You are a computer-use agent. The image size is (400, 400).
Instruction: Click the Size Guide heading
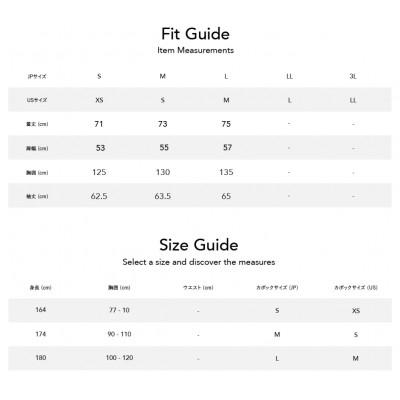coord(199,245)
